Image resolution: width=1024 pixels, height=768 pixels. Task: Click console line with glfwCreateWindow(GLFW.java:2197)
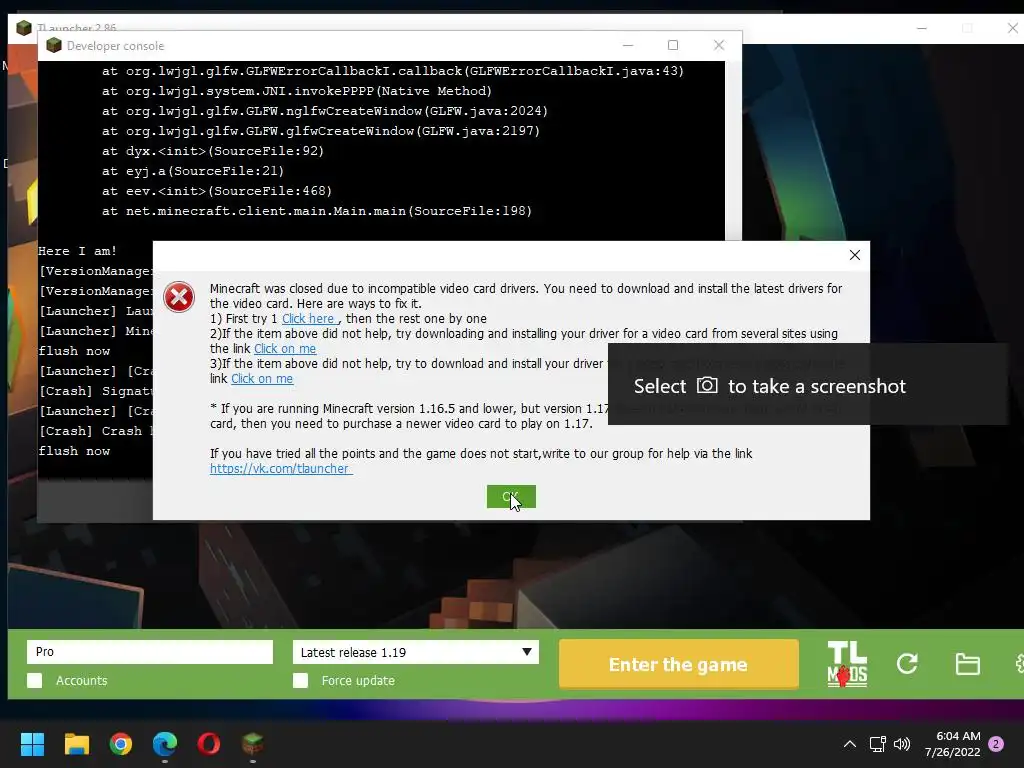point(321,131)
